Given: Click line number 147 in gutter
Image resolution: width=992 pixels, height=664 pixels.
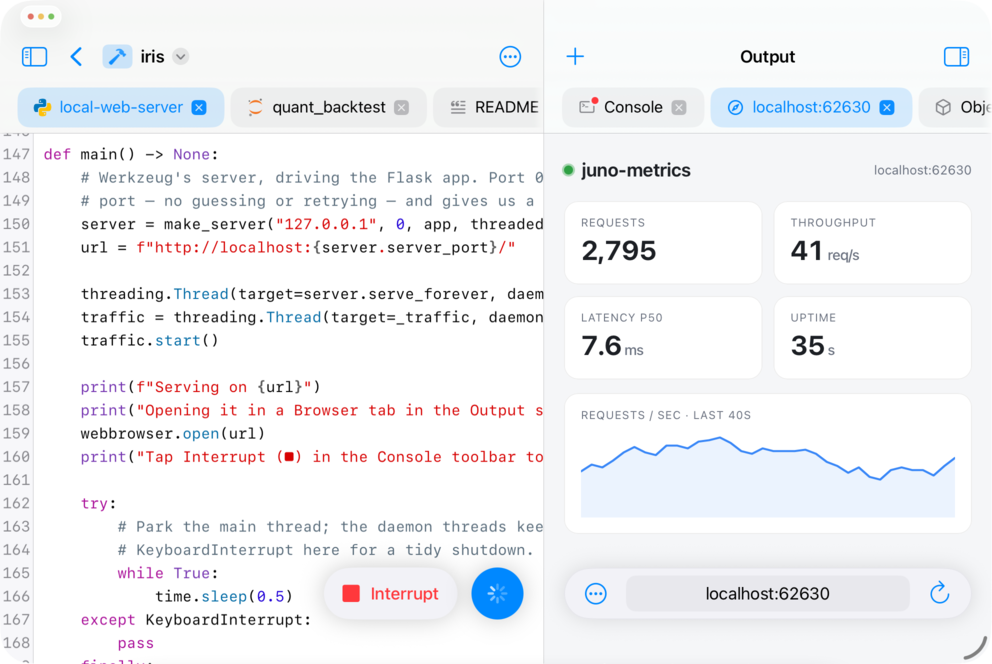Looking at the screenshot, I should click(x=16, y=154).
